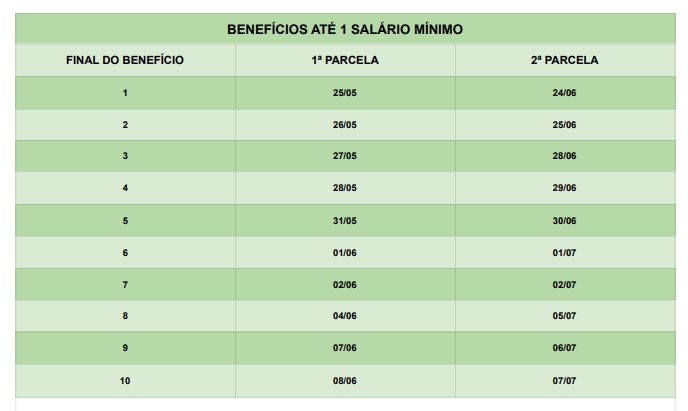This screenshot has width=688, height=411.
Task: Select benefit ending number 10 cell
Action: click(125, 381)
